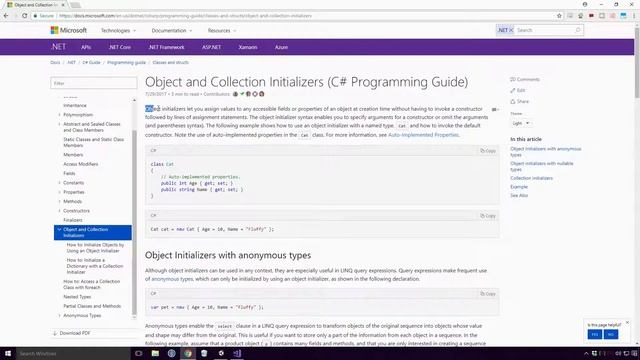Open Visual Studio from the taskbar

[237, 353]
